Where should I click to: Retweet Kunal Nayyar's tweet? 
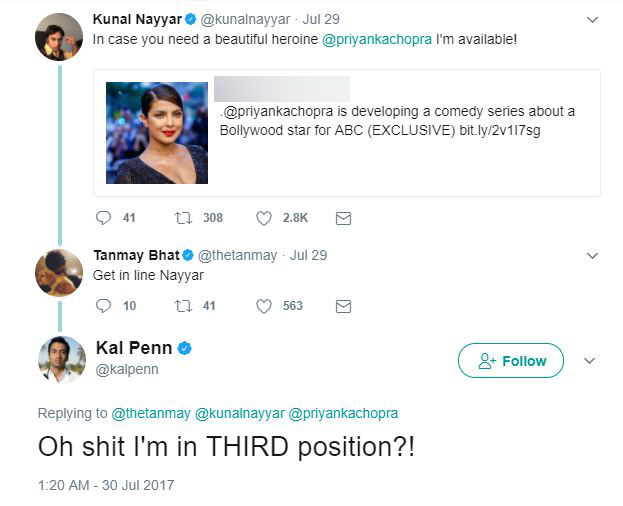[x=184, y=218]
